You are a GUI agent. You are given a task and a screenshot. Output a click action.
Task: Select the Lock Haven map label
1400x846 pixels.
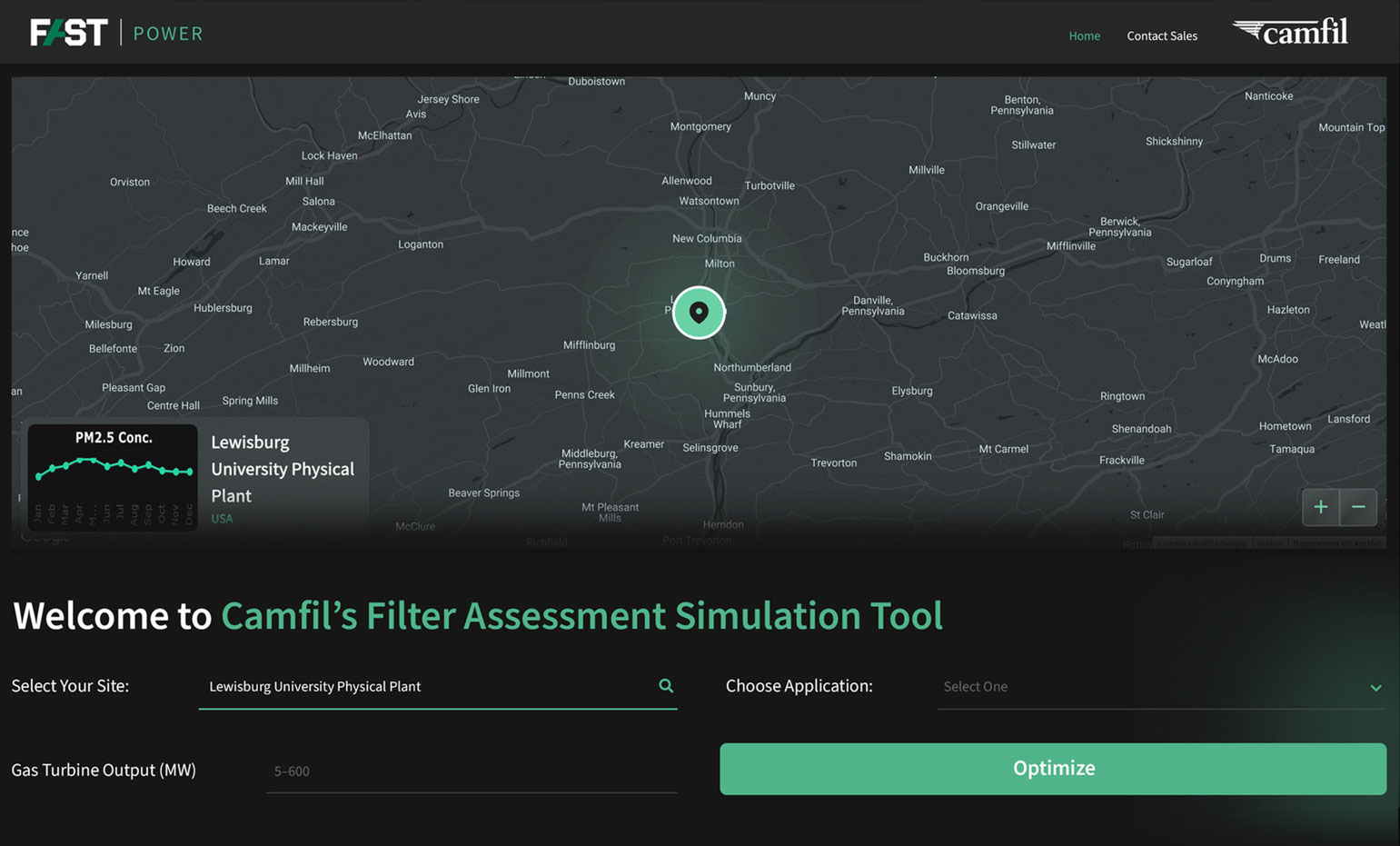(x=329, y=155)
